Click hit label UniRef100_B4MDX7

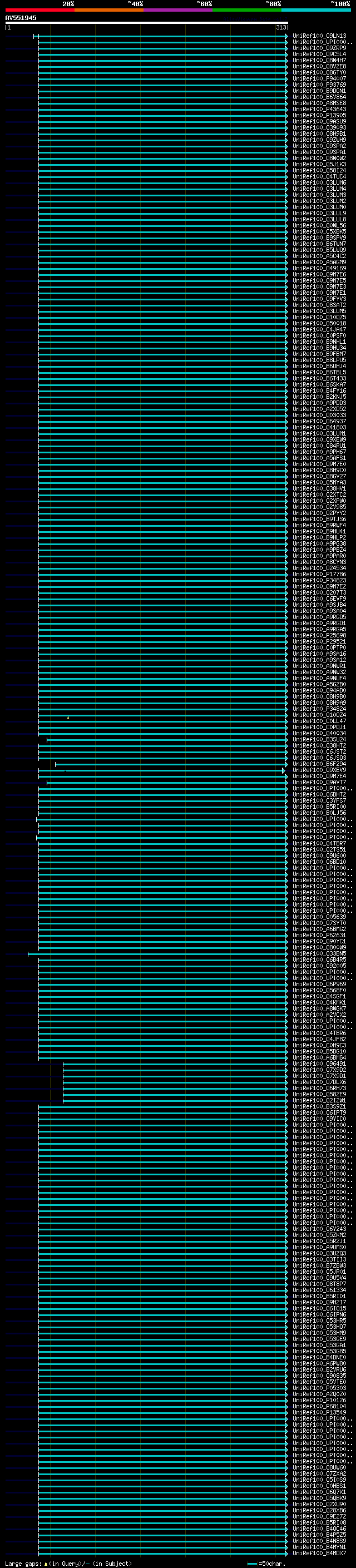point(319,1554)
